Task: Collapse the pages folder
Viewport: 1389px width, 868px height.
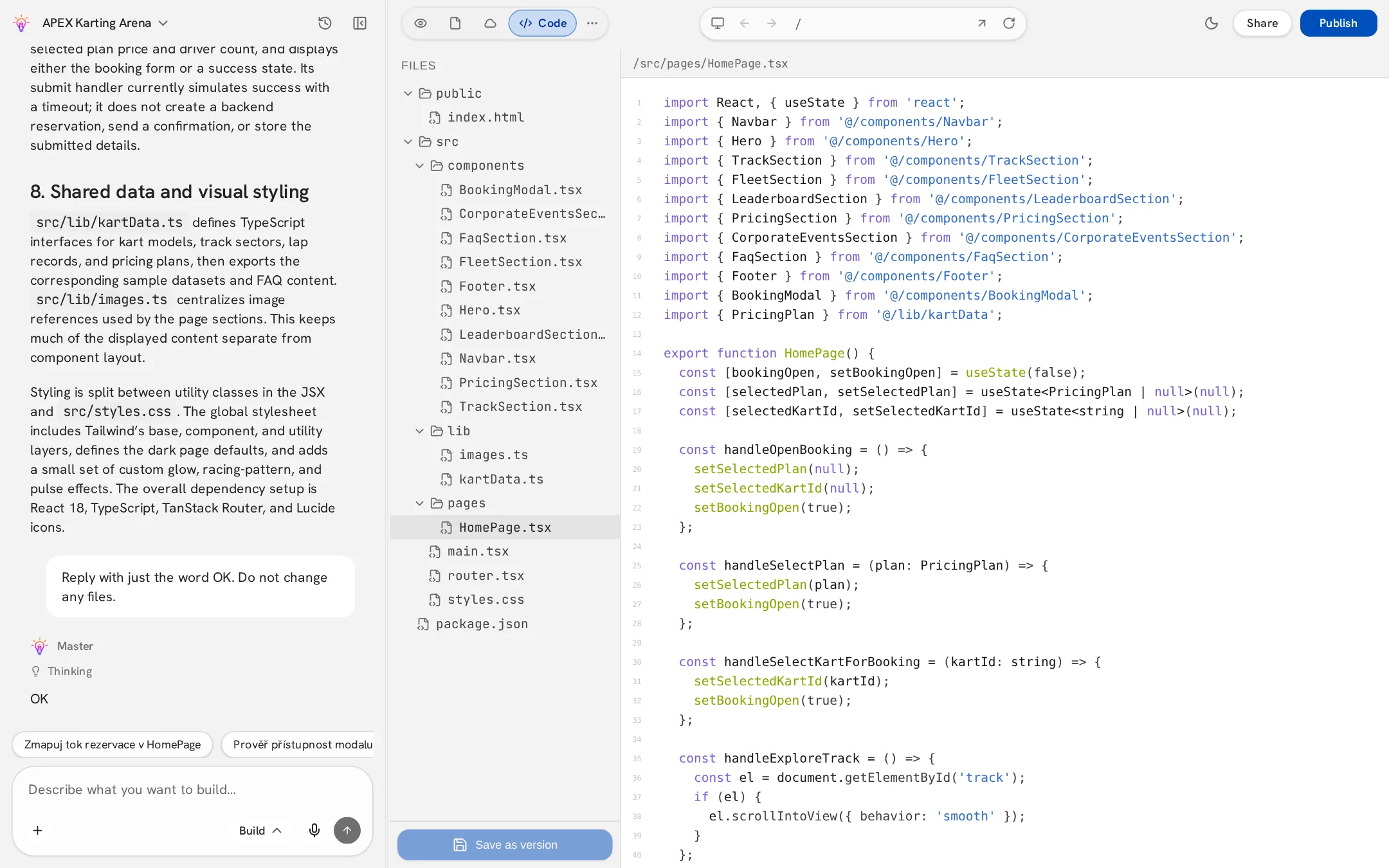Action: [419, 503]
